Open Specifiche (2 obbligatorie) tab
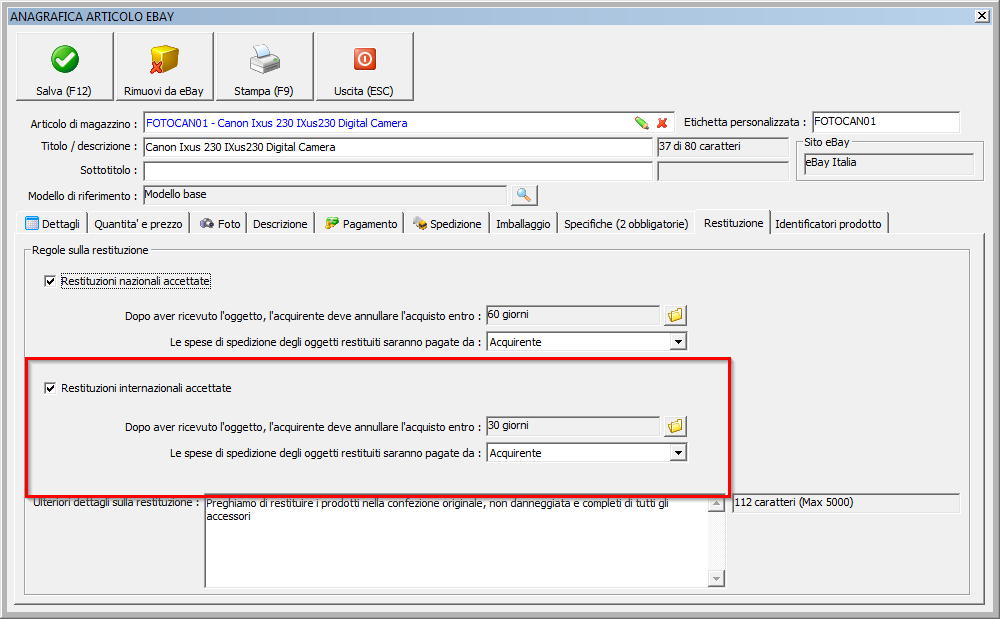Screen dimensions: 1000x619 [x=626, y=224]
